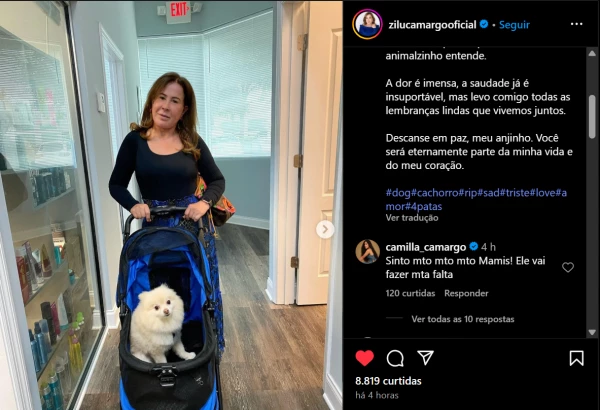This screenshot has width=600, height=410.
Task: Click the Seguir follow button
Action: 514,25
